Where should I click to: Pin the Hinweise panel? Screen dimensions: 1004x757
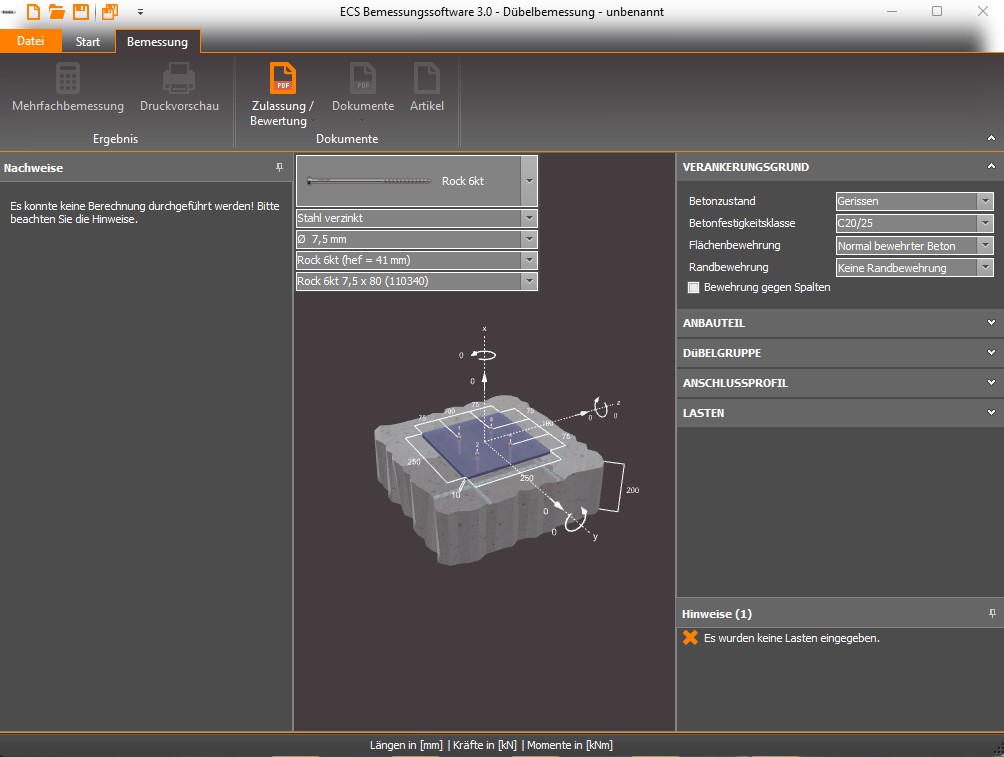[x=992, y=613]
